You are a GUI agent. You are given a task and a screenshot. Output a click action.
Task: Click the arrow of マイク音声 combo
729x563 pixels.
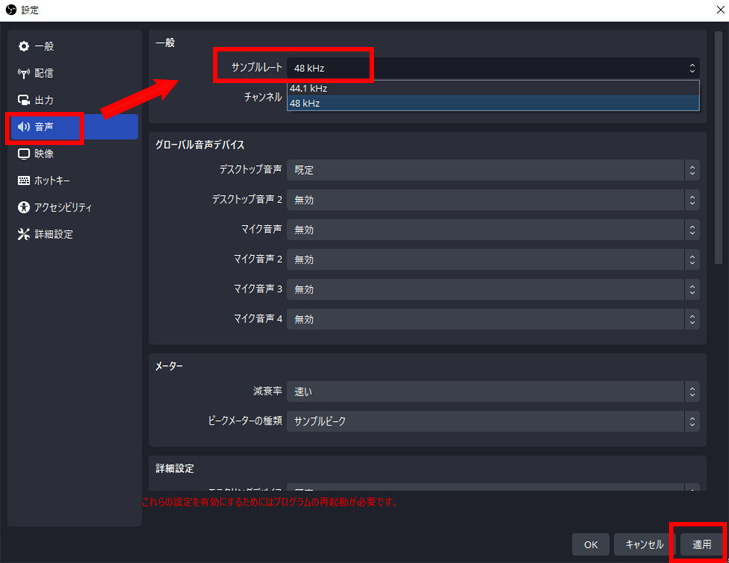click(x=692, y=230)
